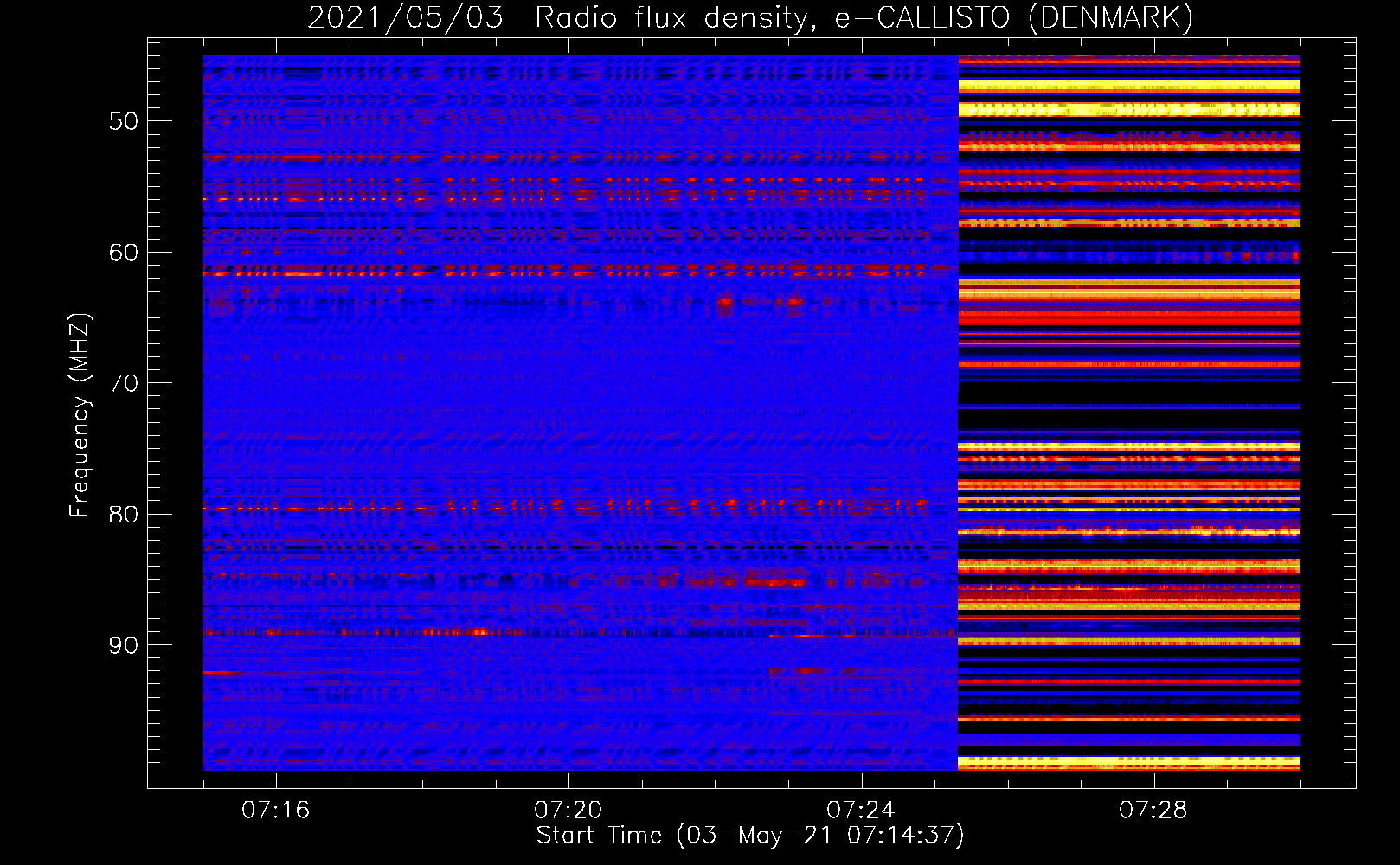Click the 07:20 time tick label

568,811
